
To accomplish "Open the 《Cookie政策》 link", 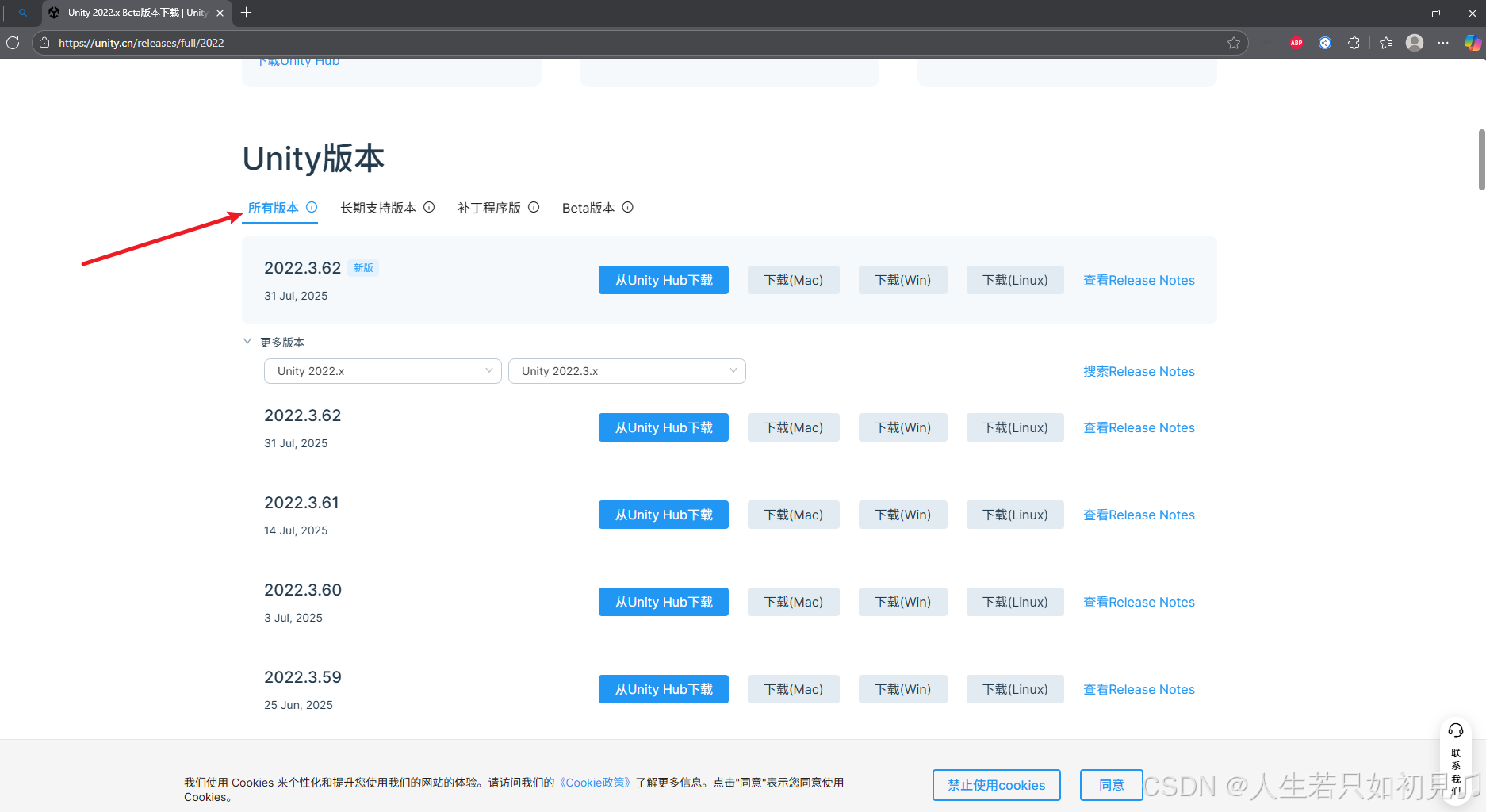I will (x=595, y=783).
